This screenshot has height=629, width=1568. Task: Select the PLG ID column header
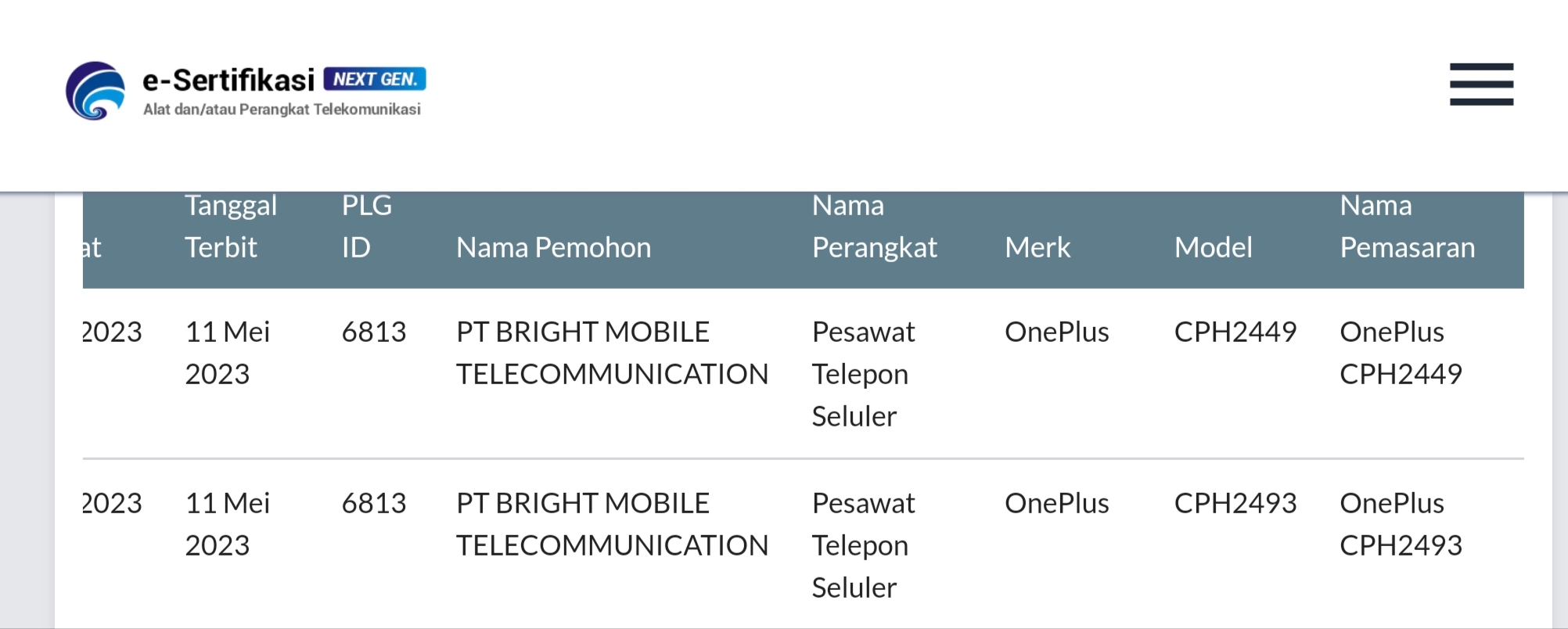[367, 226]
